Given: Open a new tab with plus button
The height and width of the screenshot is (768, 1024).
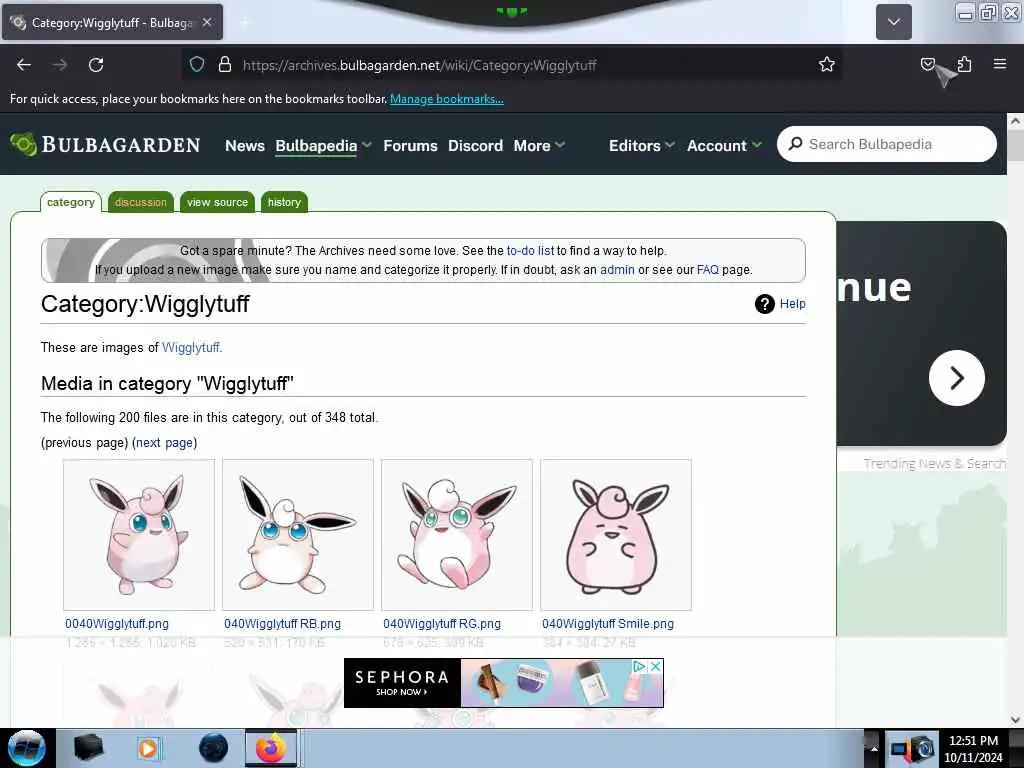Looking at the screenshot, I should point(245,23).
